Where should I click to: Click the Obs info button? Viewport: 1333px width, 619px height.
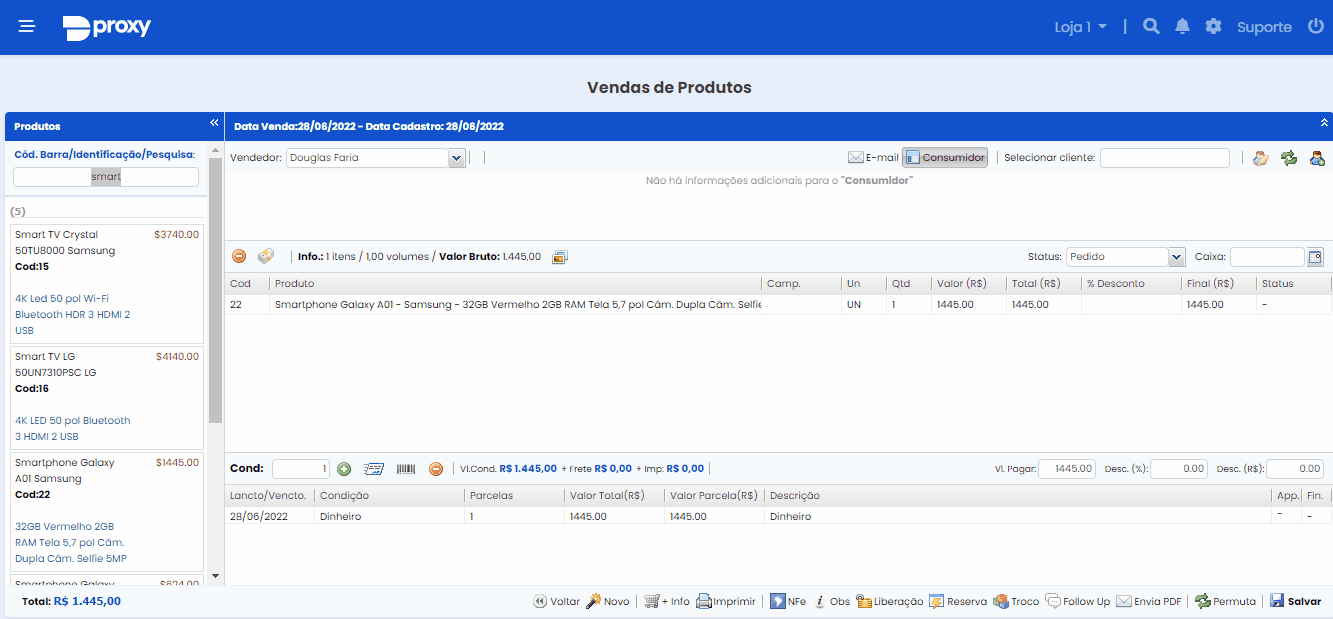pos(832,601)
